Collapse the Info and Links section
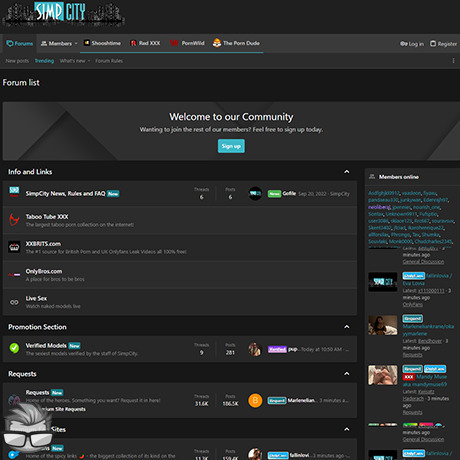Viewport: 460px width, 460px height. click(347, 172)
